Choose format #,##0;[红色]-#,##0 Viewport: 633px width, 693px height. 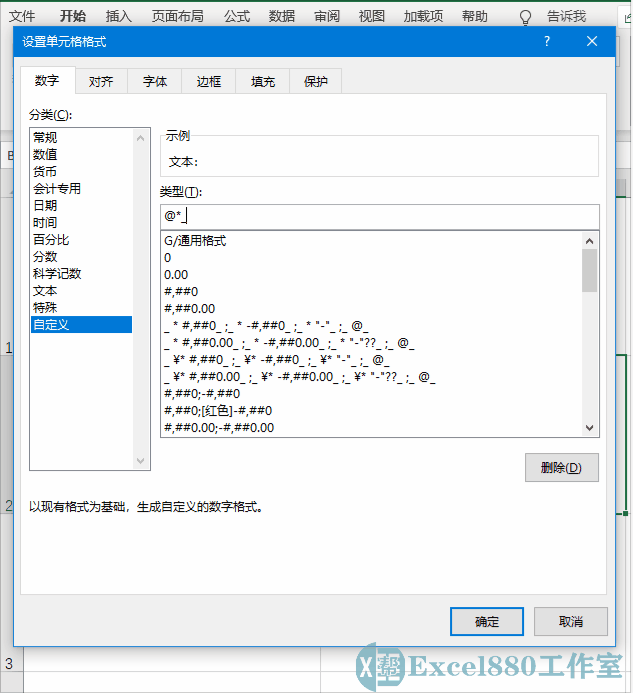[371, 411]
